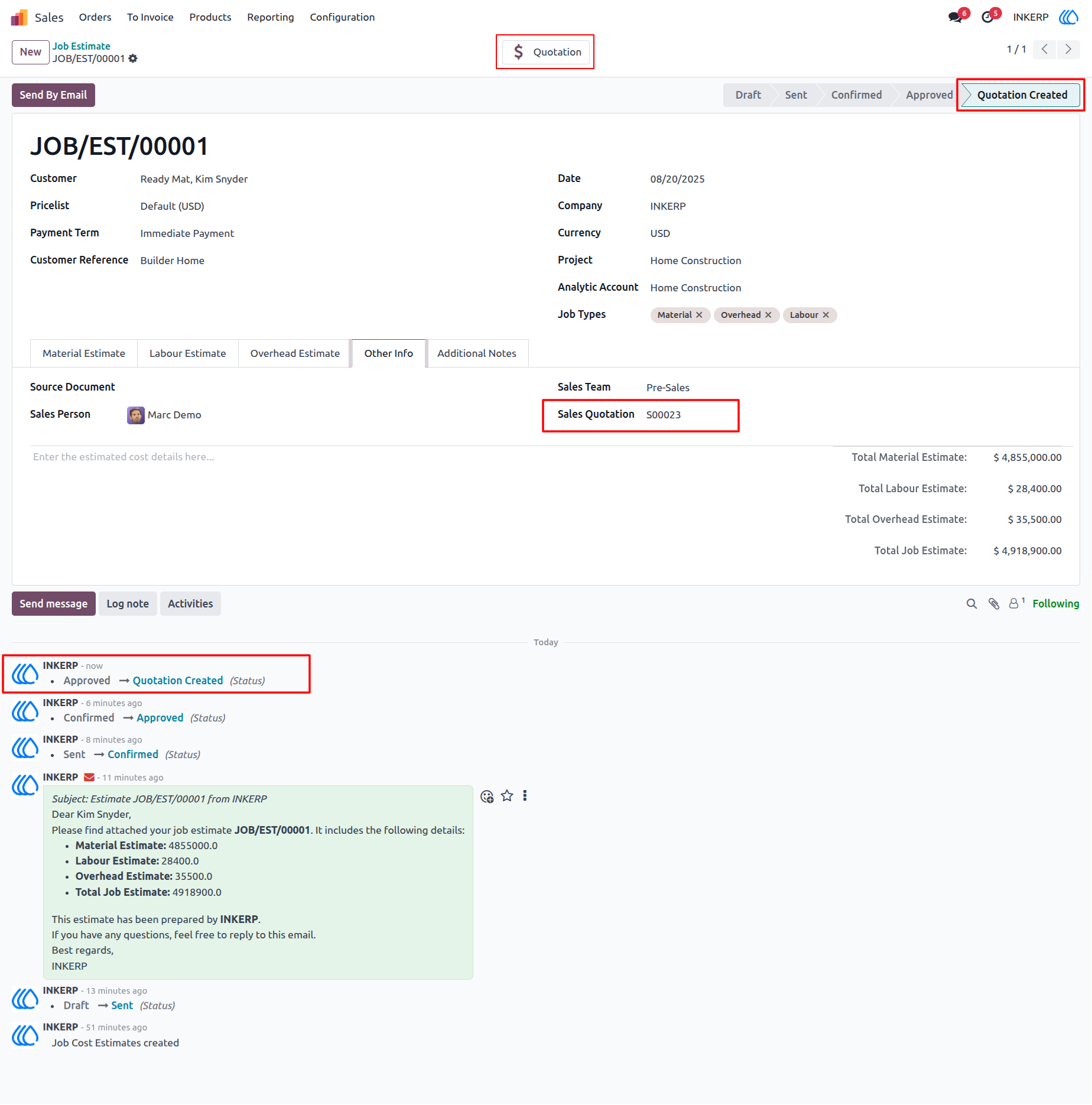Open the Orders menu

[95, 17]
